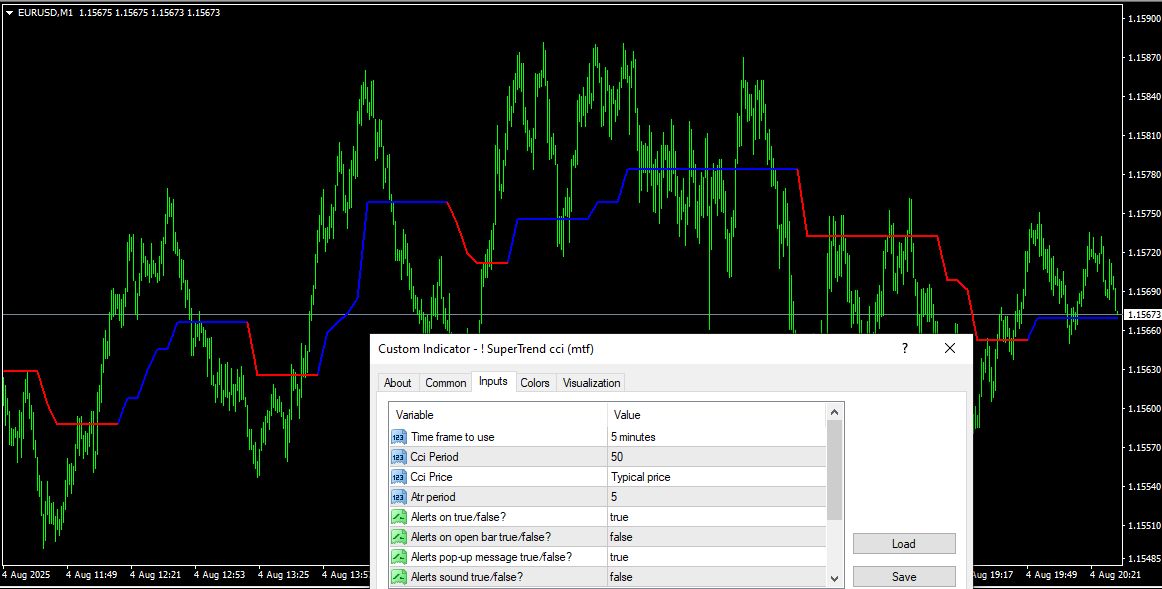The height and width of the screenshot is (589, 1162).
Task: Click the 'Alerts pop-up message' boolean icon
Action: tap(398, 557)
